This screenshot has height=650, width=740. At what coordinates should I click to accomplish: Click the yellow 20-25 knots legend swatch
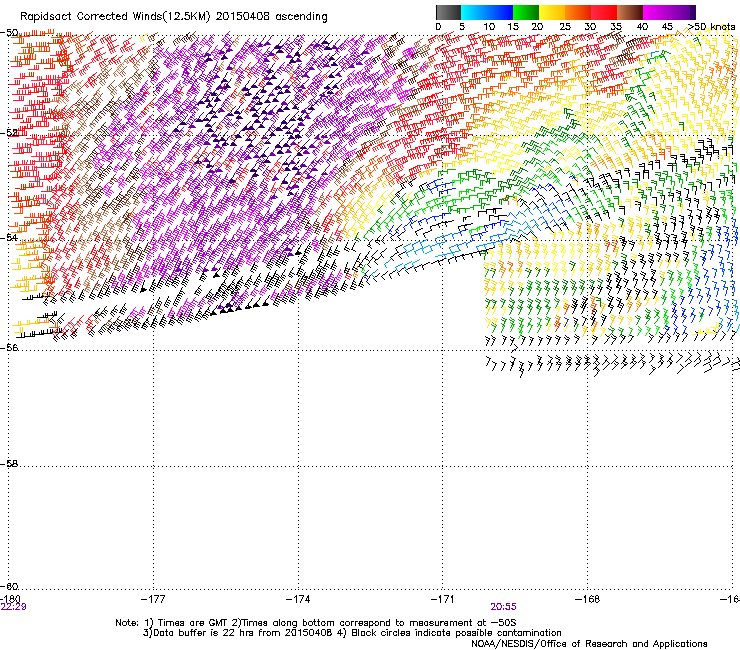pos(552,13)
